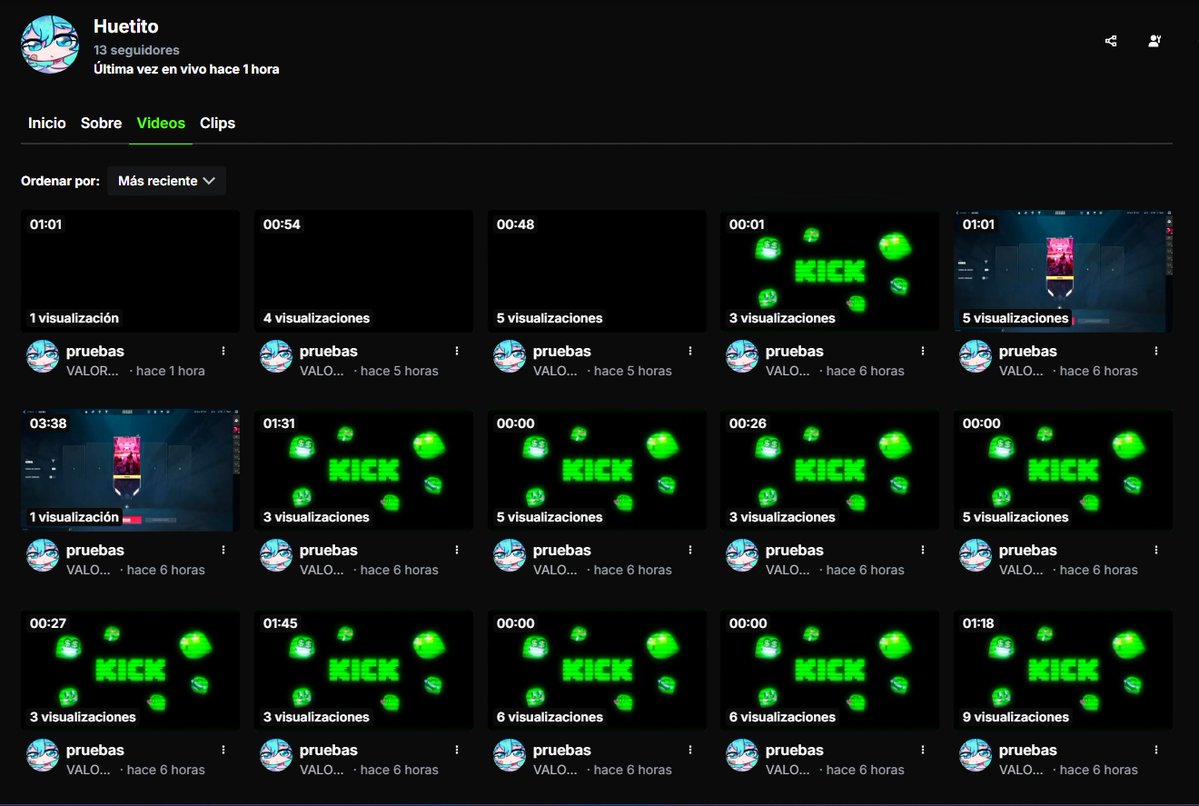The image size is (1199, 806).
Task: Play the 00:54 video with 4 visualizaciones
Action: 364,271
